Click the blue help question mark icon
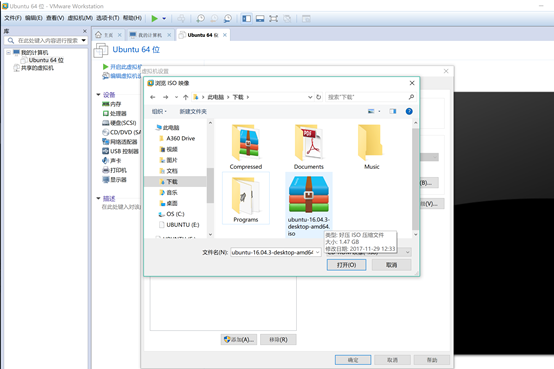Image resolution: width=554 pixels, height=369 pixels. point(409,111)
